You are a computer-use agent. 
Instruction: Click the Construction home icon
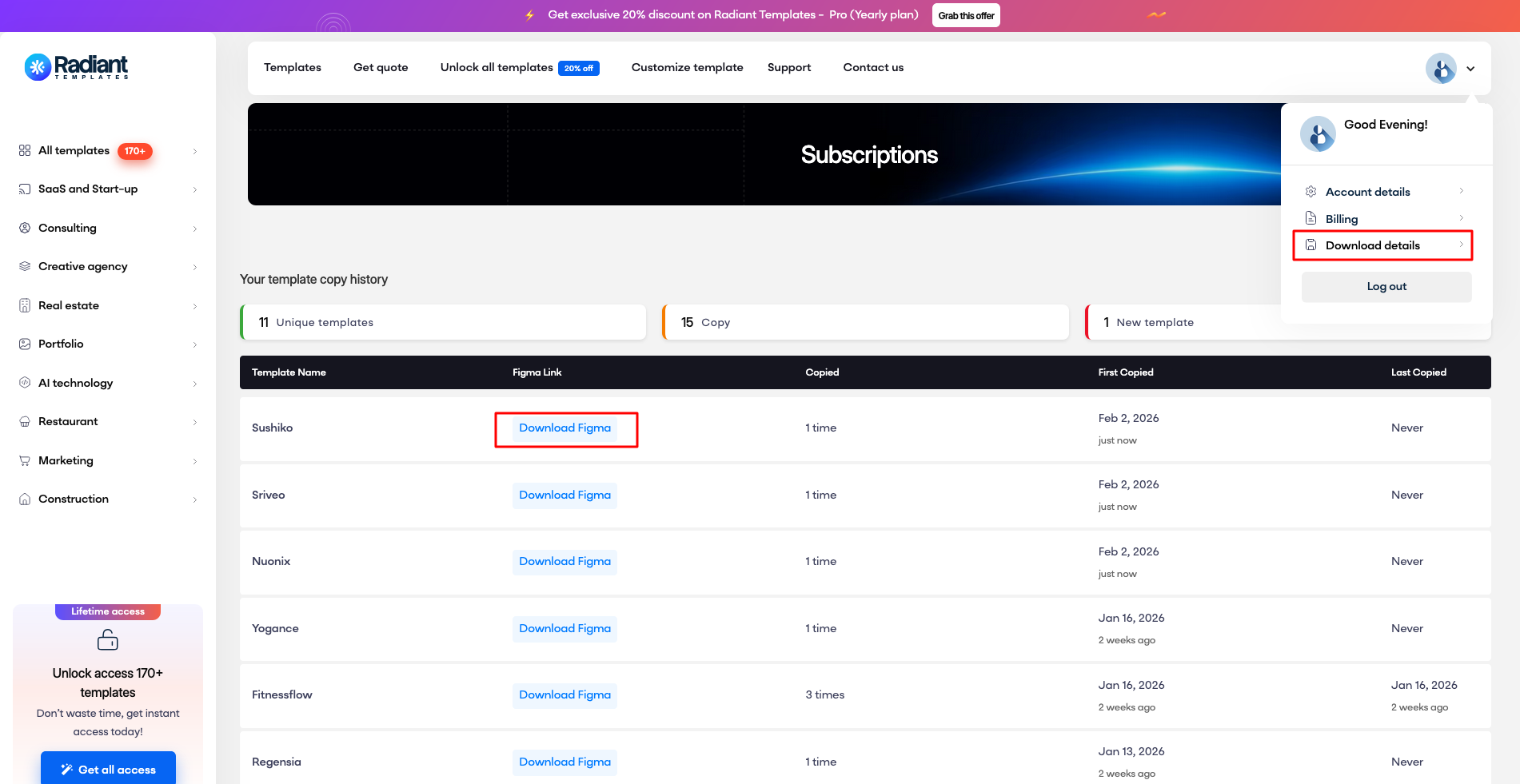(25, 499)
